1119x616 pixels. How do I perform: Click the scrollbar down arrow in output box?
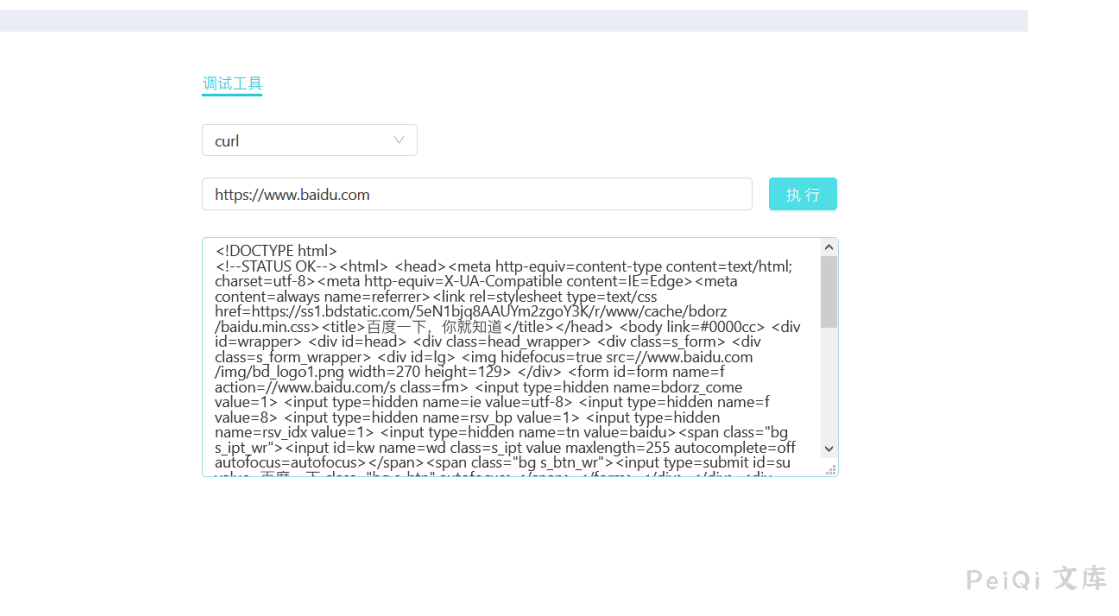tap(829, 449)
